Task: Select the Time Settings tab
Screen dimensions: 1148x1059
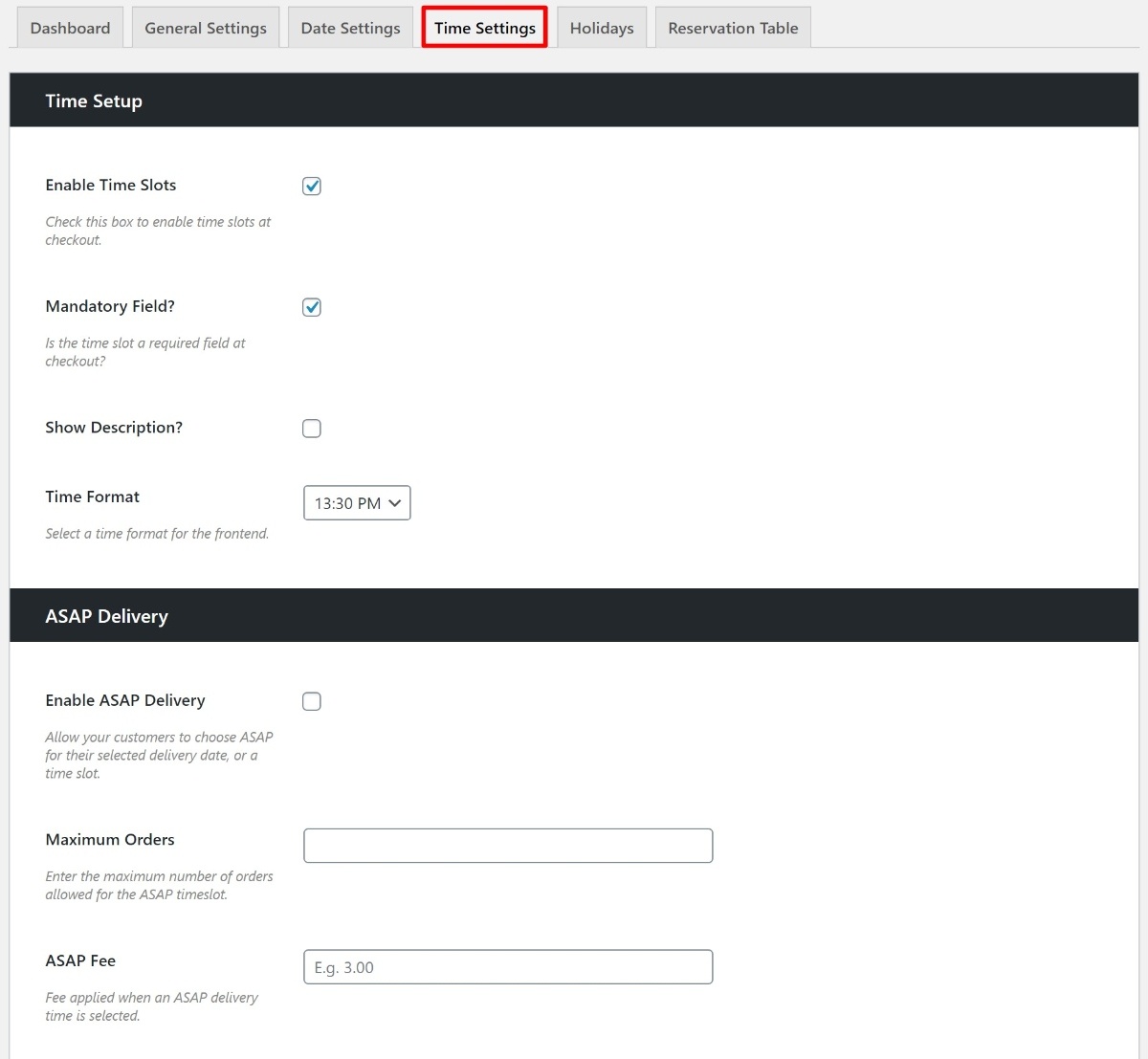Action: click(x=484, y=28)
